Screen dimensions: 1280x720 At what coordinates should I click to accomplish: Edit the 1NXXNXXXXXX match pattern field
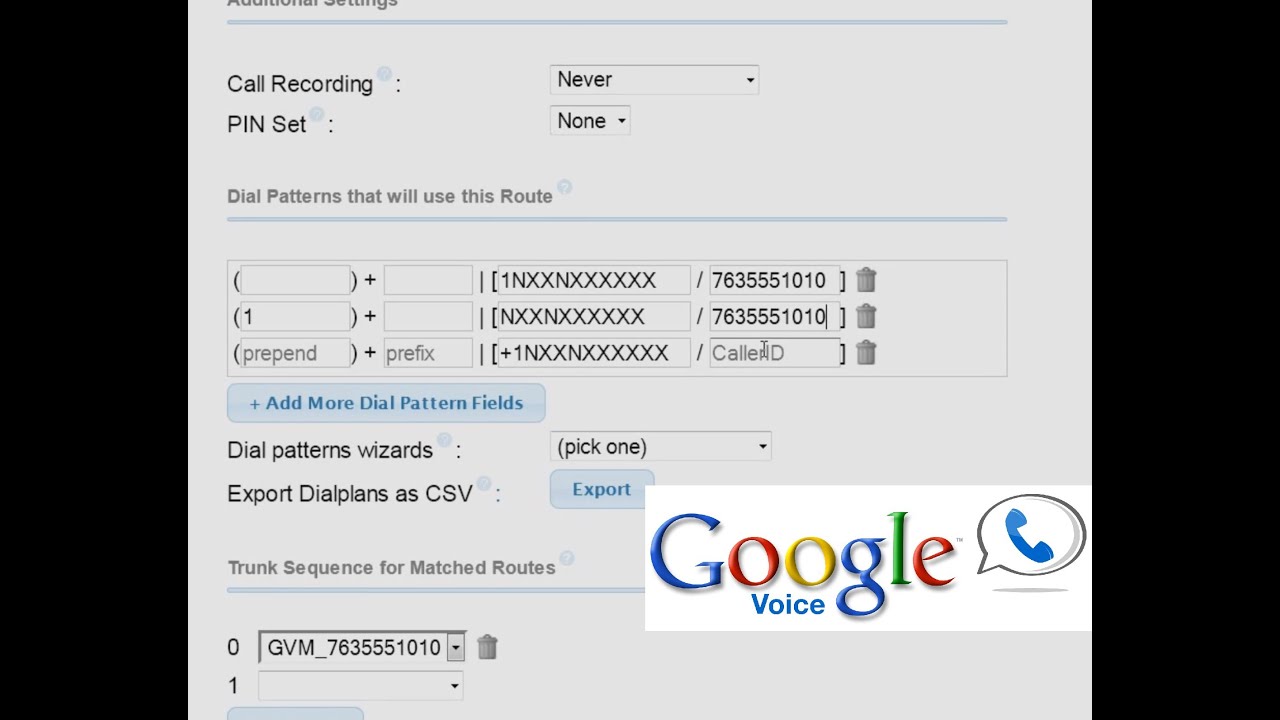tap(594, 280)
